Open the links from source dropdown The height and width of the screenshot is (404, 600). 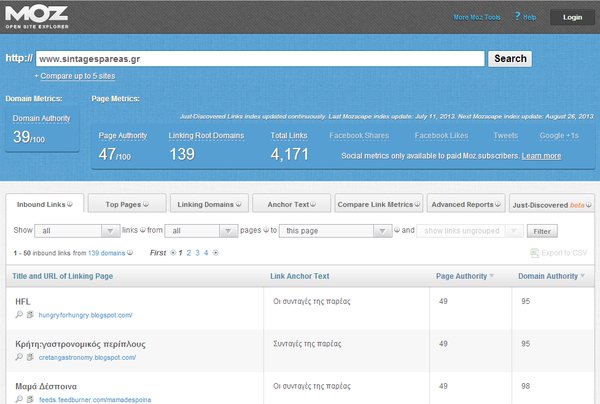click(x=201, y=230)
